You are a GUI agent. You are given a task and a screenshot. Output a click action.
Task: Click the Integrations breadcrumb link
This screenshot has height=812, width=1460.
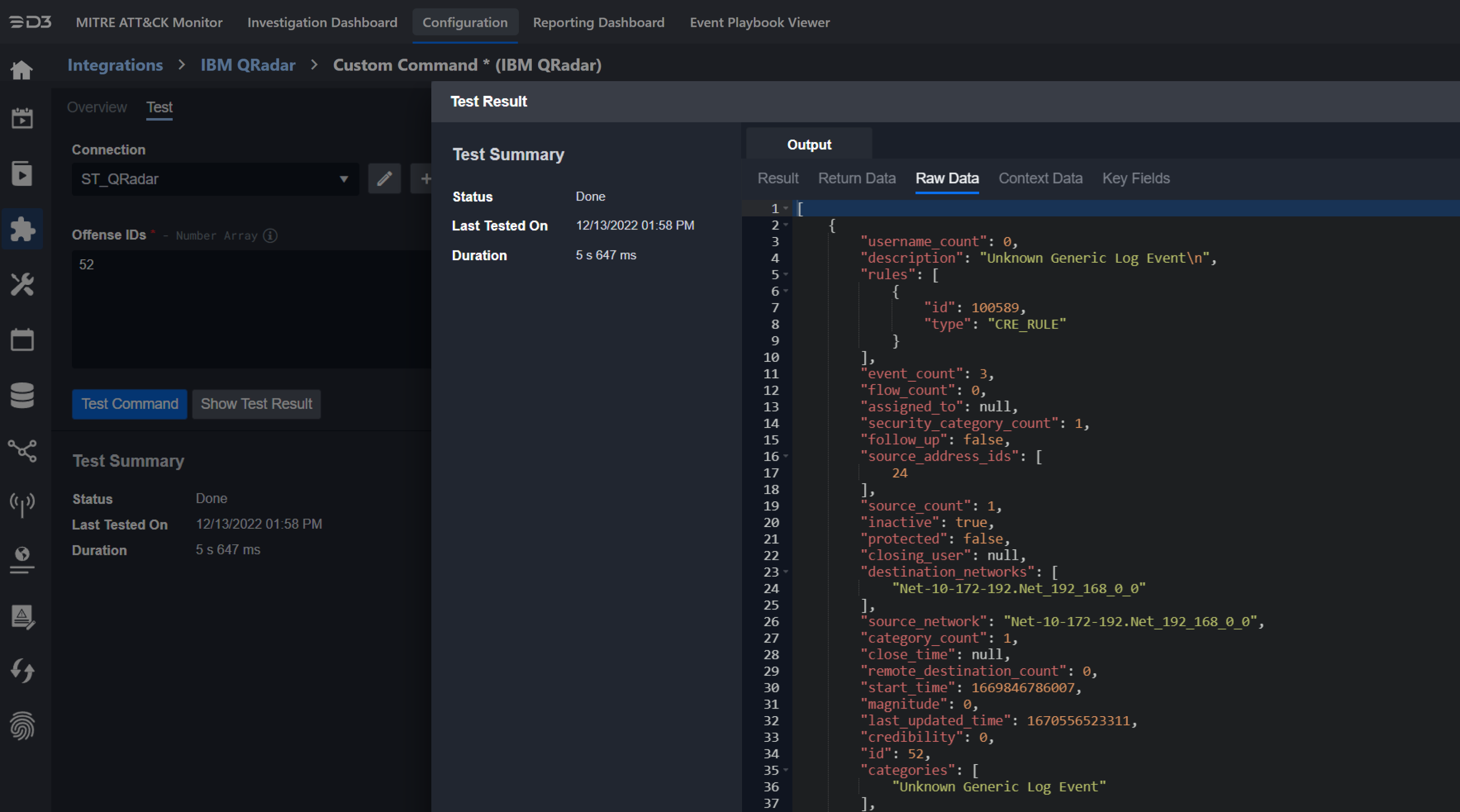click(x=115, y=65)
